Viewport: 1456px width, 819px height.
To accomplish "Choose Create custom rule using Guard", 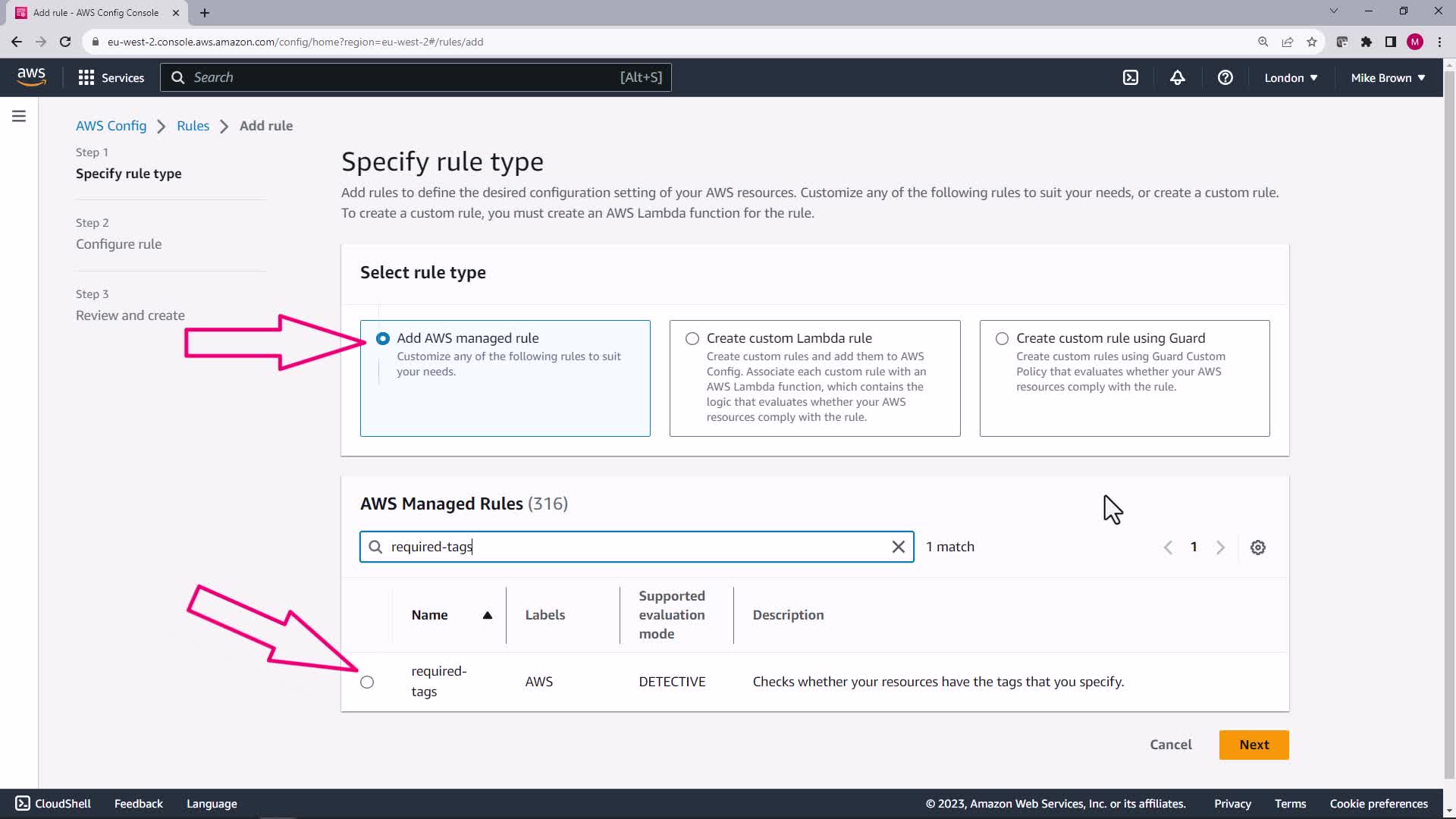I will (x=1002, y=339).
